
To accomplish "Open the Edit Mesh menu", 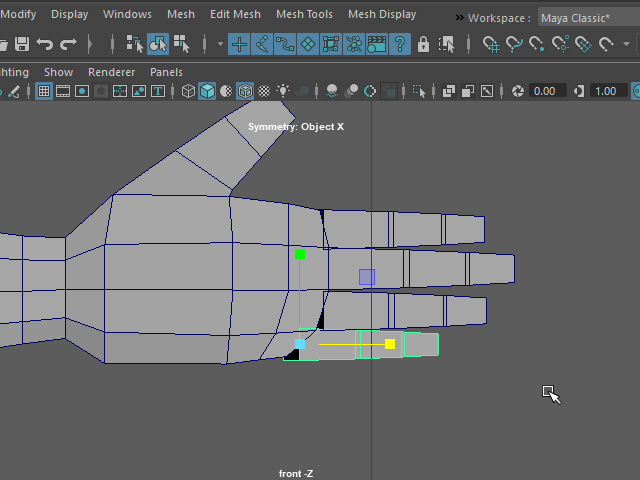I will point(235,14).
